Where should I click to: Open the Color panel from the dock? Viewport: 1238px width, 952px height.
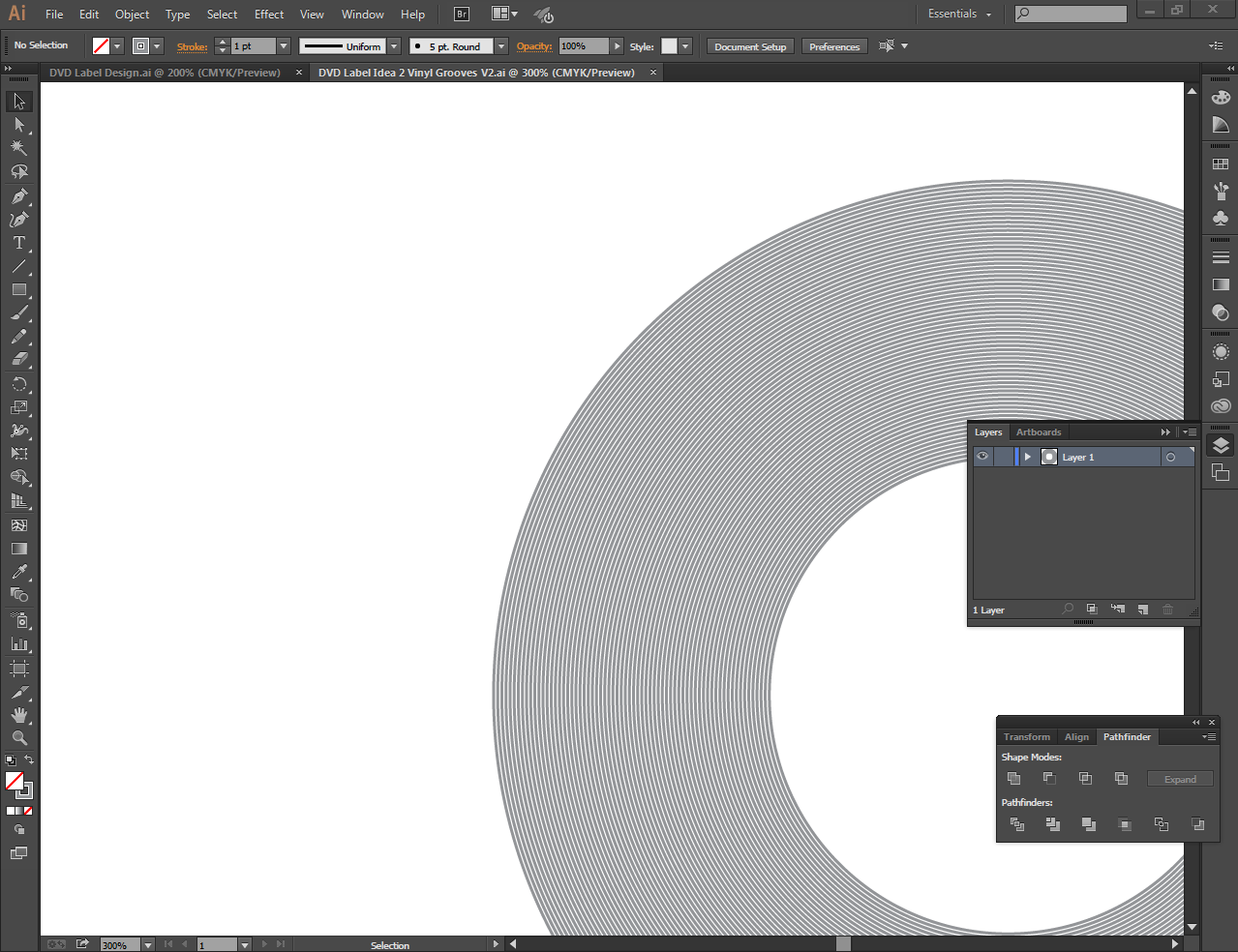pyautogui.click(x=1221, y=97)
